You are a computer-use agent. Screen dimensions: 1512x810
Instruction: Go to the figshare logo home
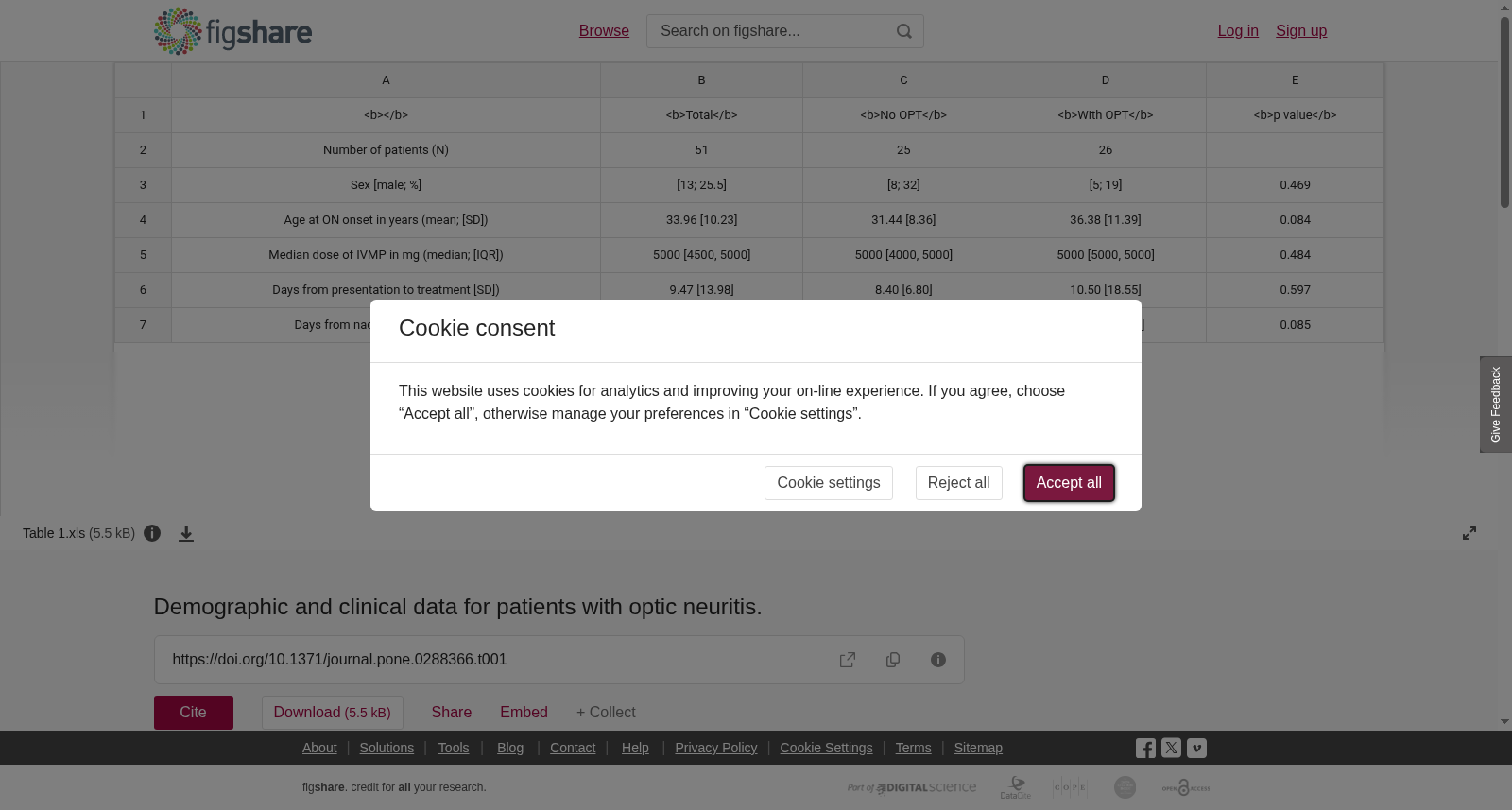pyautogui.click(x=232, y=31)
